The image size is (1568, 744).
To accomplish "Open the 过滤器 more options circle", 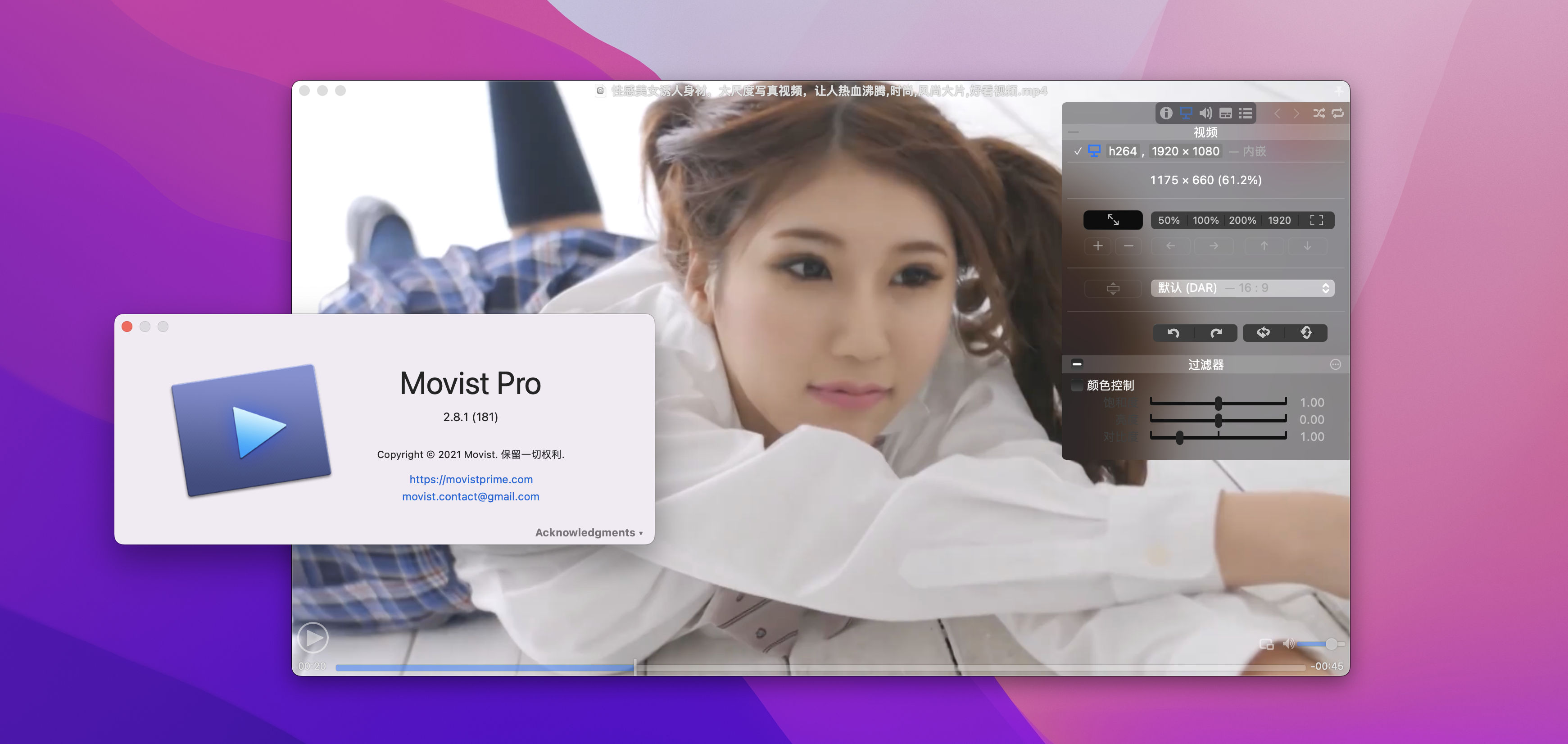I will [1336, 365].
